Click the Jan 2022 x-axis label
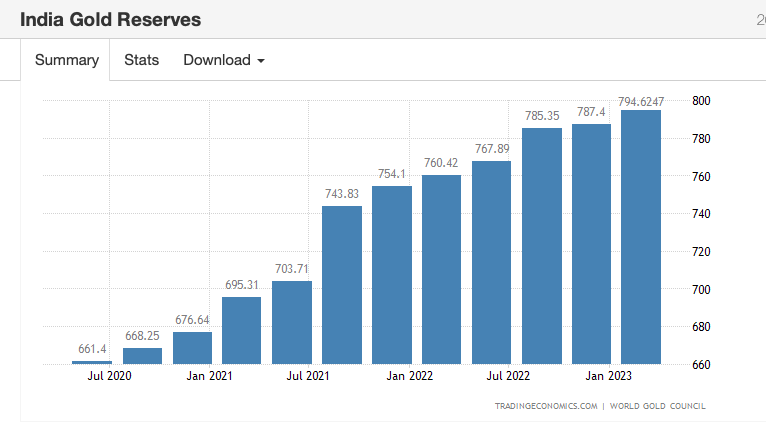Screen dimensions: 766x443 click(x=409, y=376)
